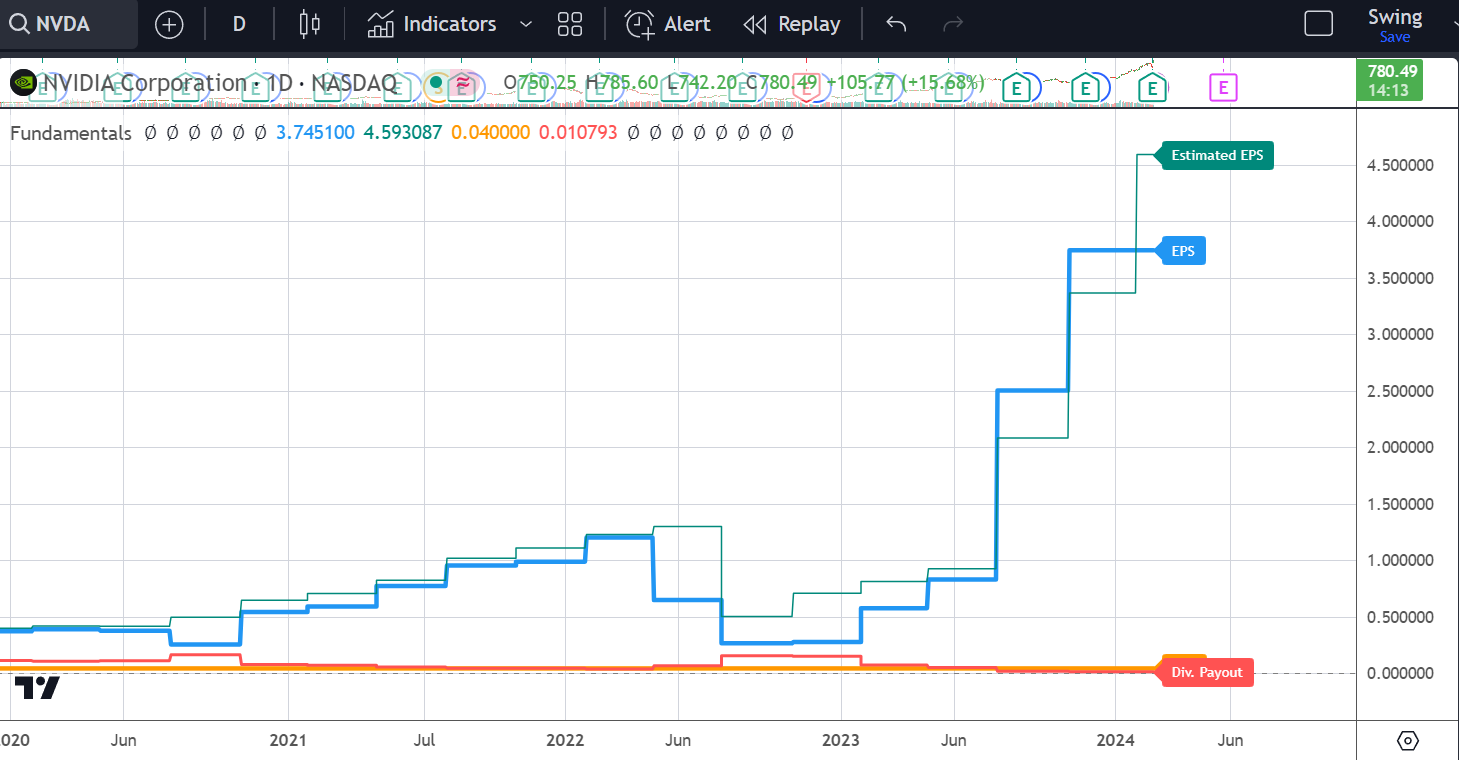The image size is (1459, 760).
Task: Click the compare or add symbol plus icon
Action: [x=169, y=24]
